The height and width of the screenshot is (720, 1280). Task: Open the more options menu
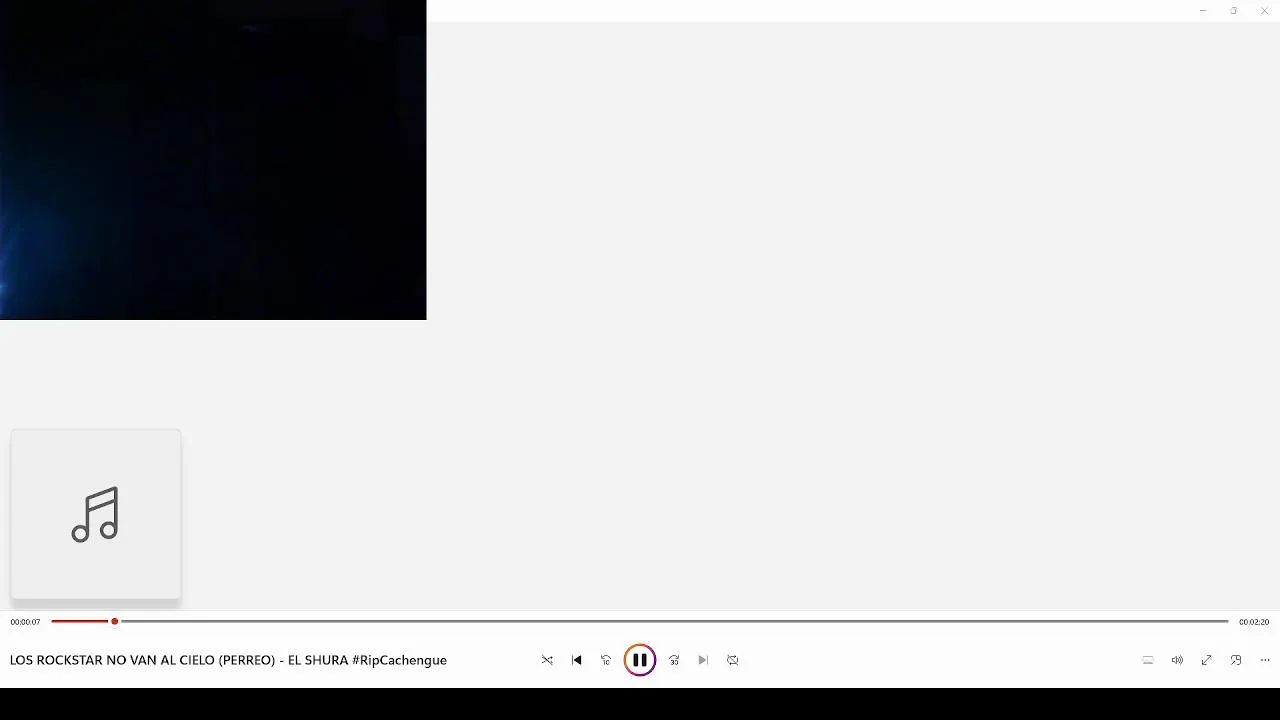pyautogui.click(x=1265, y=660)
